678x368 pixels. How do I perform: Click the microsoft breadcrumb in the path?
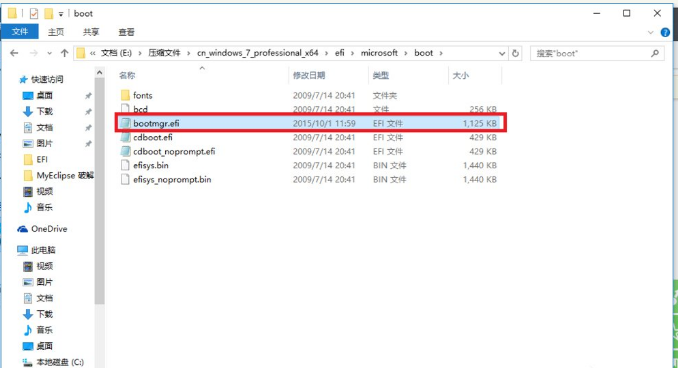coord(379,53)
